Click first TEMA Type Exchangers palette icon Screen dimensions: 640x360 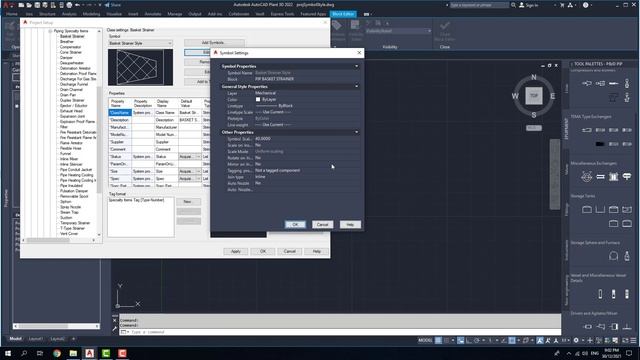(587, 130)
